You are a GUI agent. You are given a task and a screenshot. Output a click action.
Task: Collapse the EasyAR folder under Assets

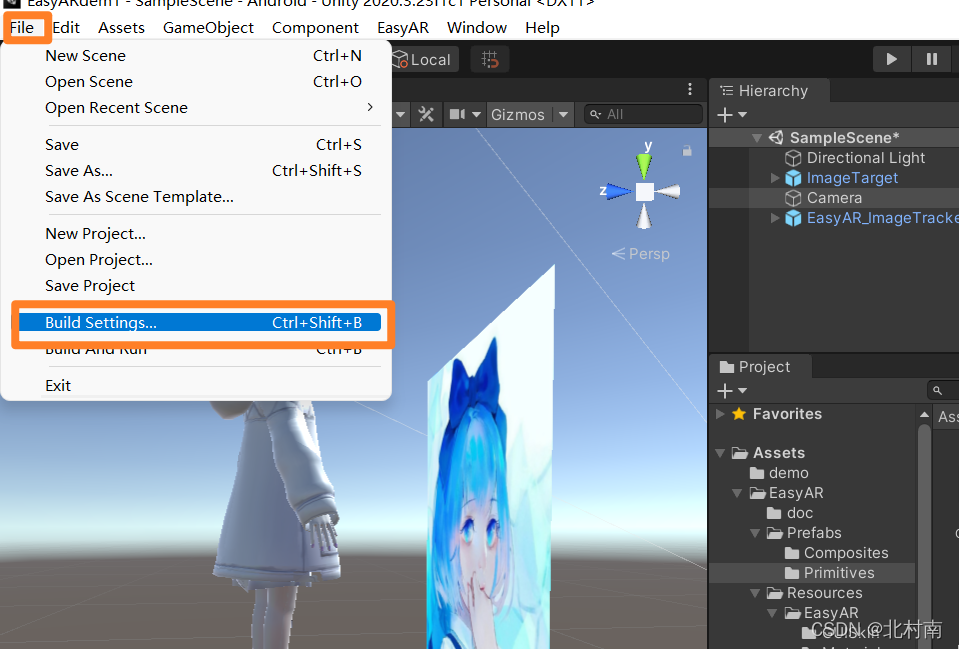(738, 493)
